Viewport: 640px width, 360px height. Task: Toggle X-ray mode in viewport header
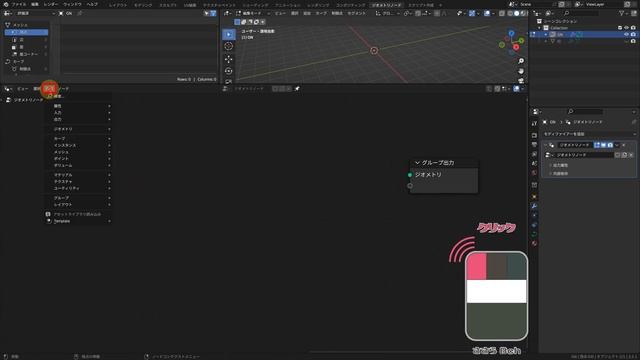[502, 13]
